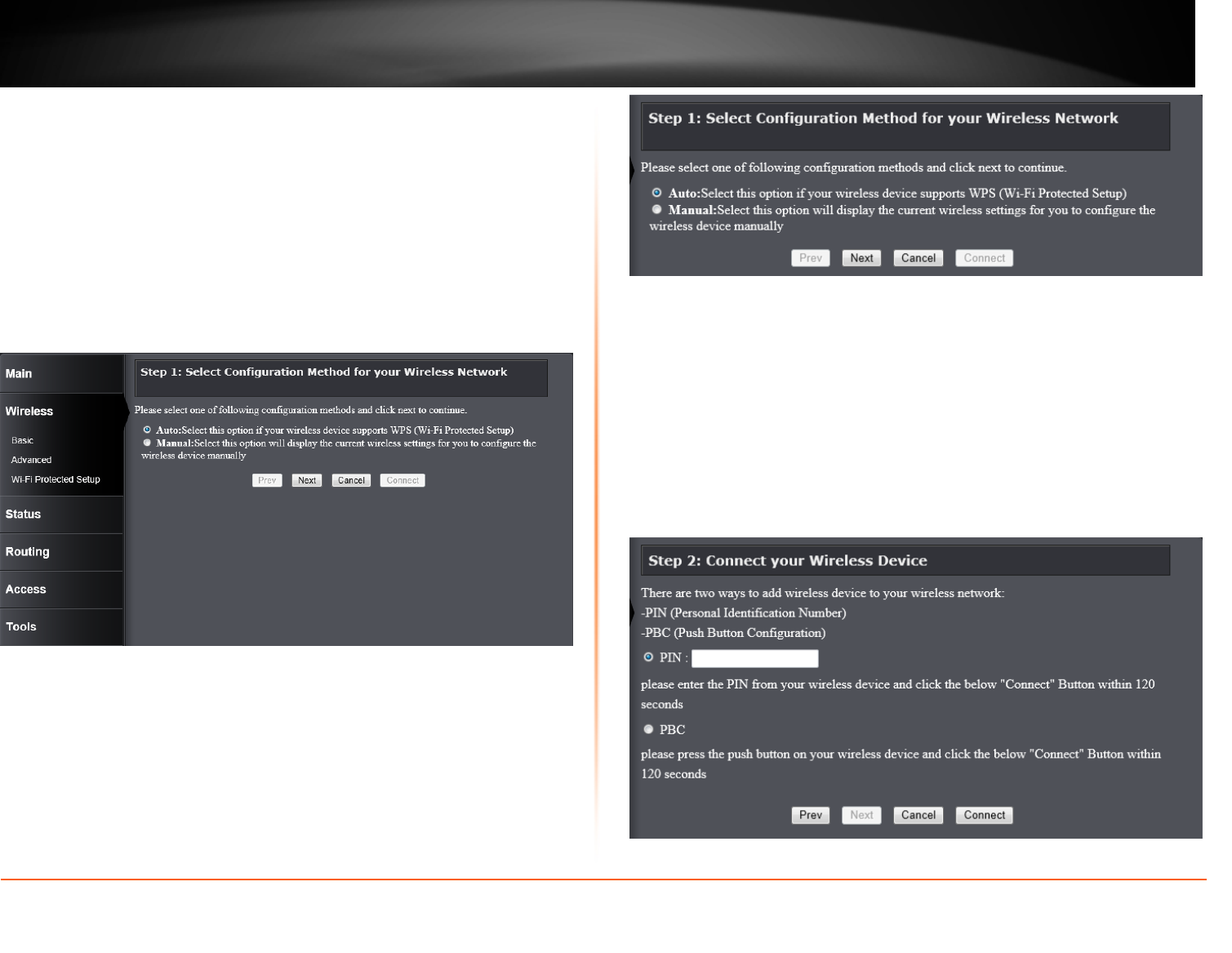The height and width of the screenshot is (953, 1232).
Task: Open the Routing sidebar section
Action: (x=61, y=552)
